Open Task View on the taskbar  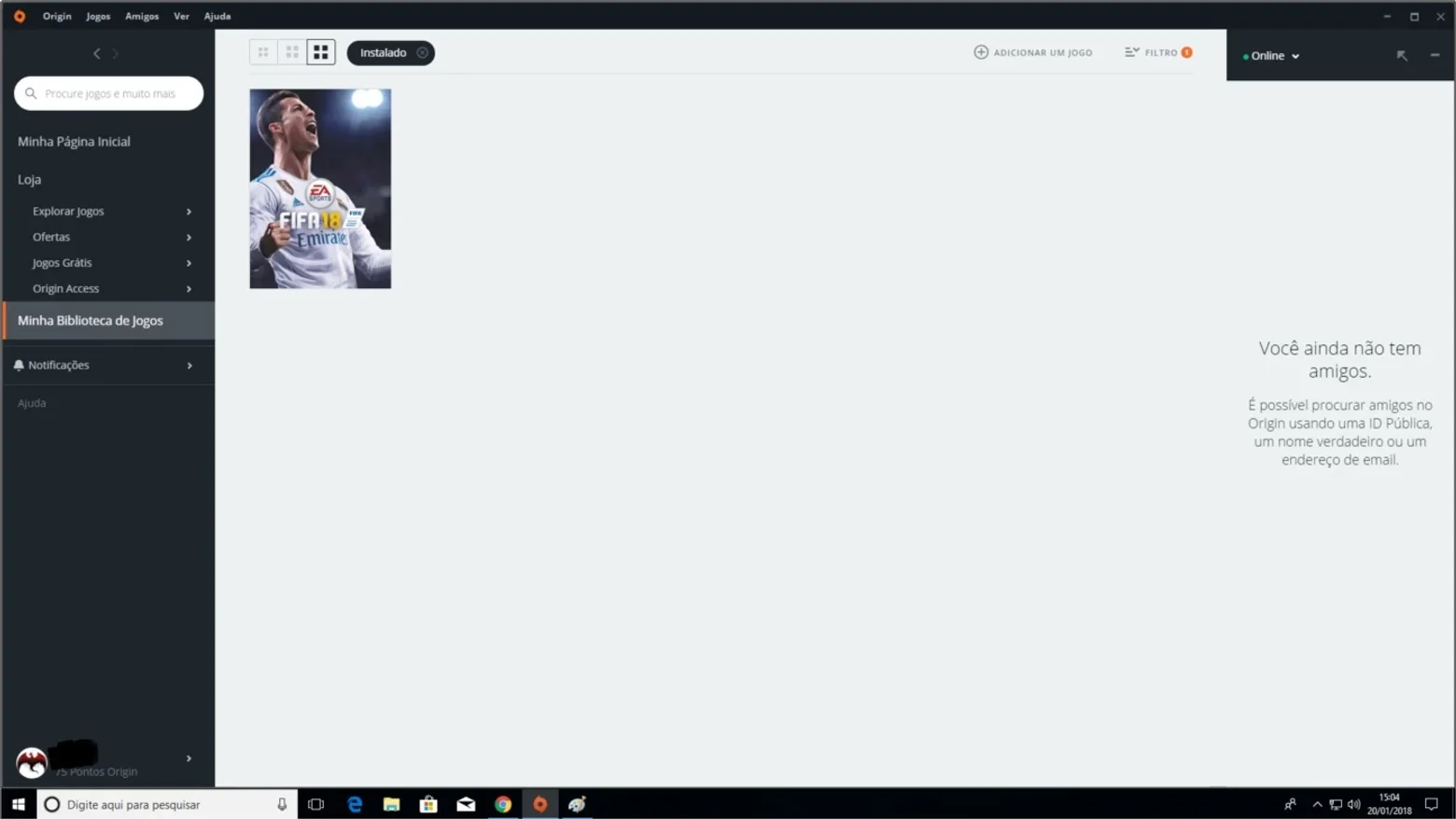point(316,804)
